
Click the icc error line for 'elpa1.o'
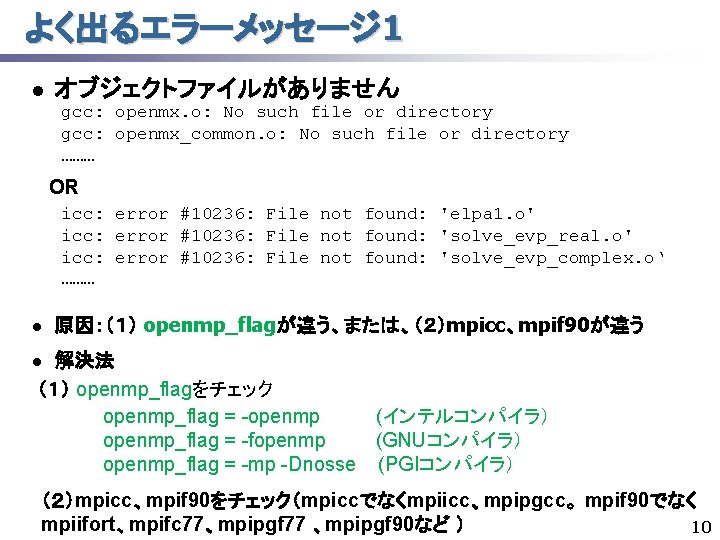click(x=298, y=214)
